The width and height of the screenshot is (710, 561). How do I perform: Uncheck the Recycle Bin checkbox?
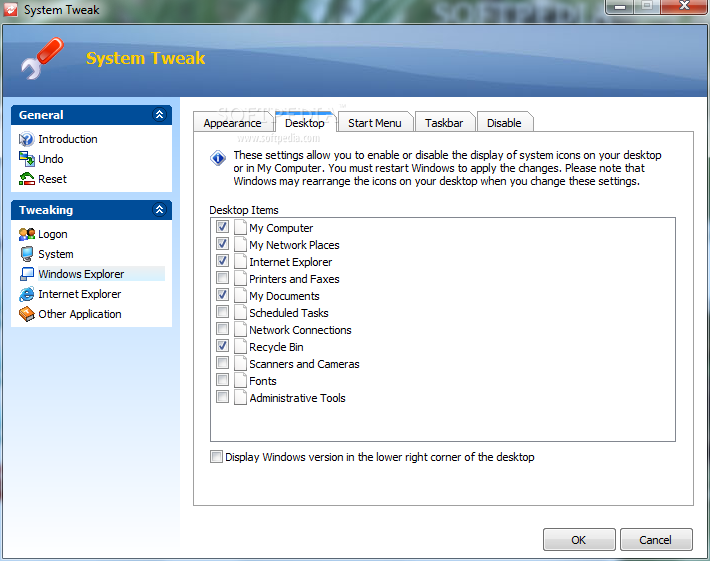pyautogui.click(x=222, y=345)
